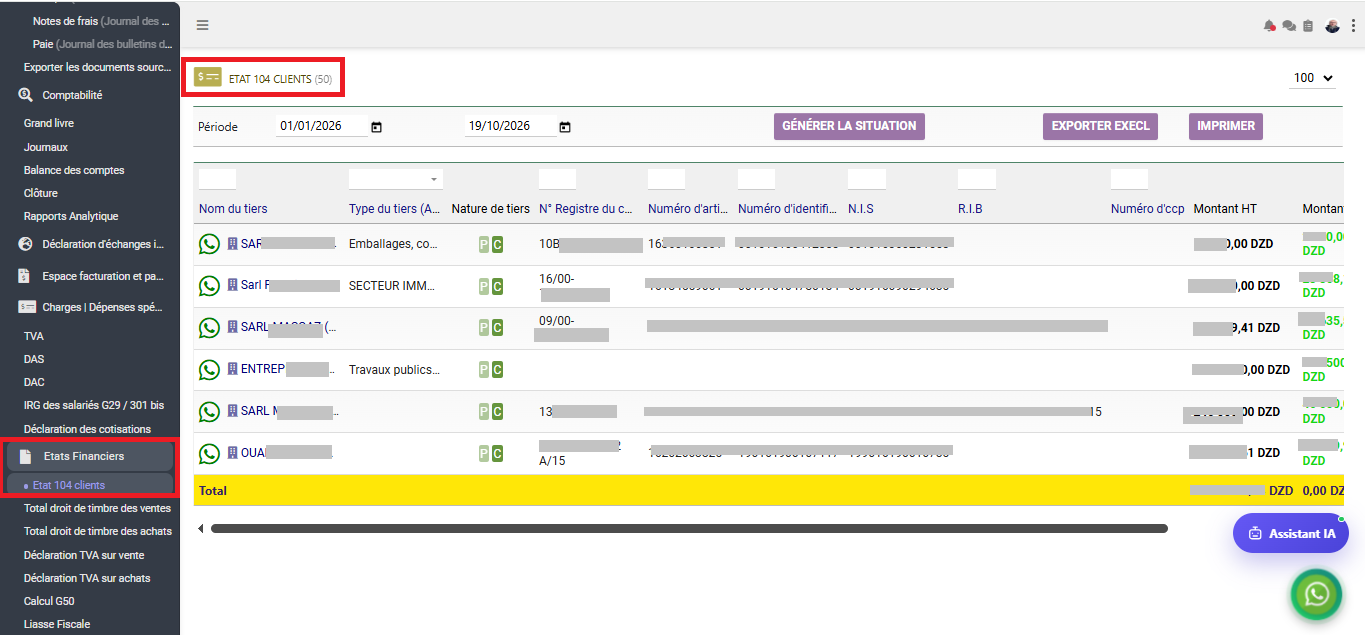Open IRG des salariés G29 / 301 bis
Viewport: 1365px width, 635px height.
[x=94, y=405]
